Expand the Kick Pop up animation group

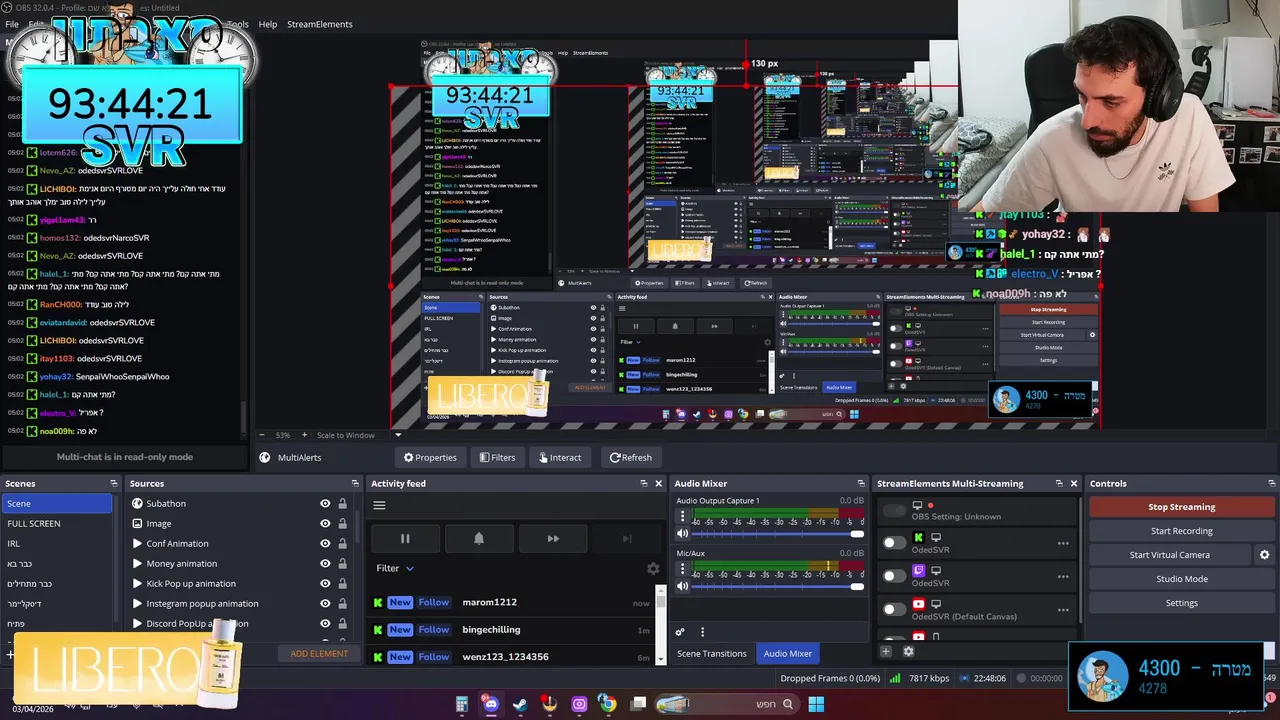[x=137, y=584]
